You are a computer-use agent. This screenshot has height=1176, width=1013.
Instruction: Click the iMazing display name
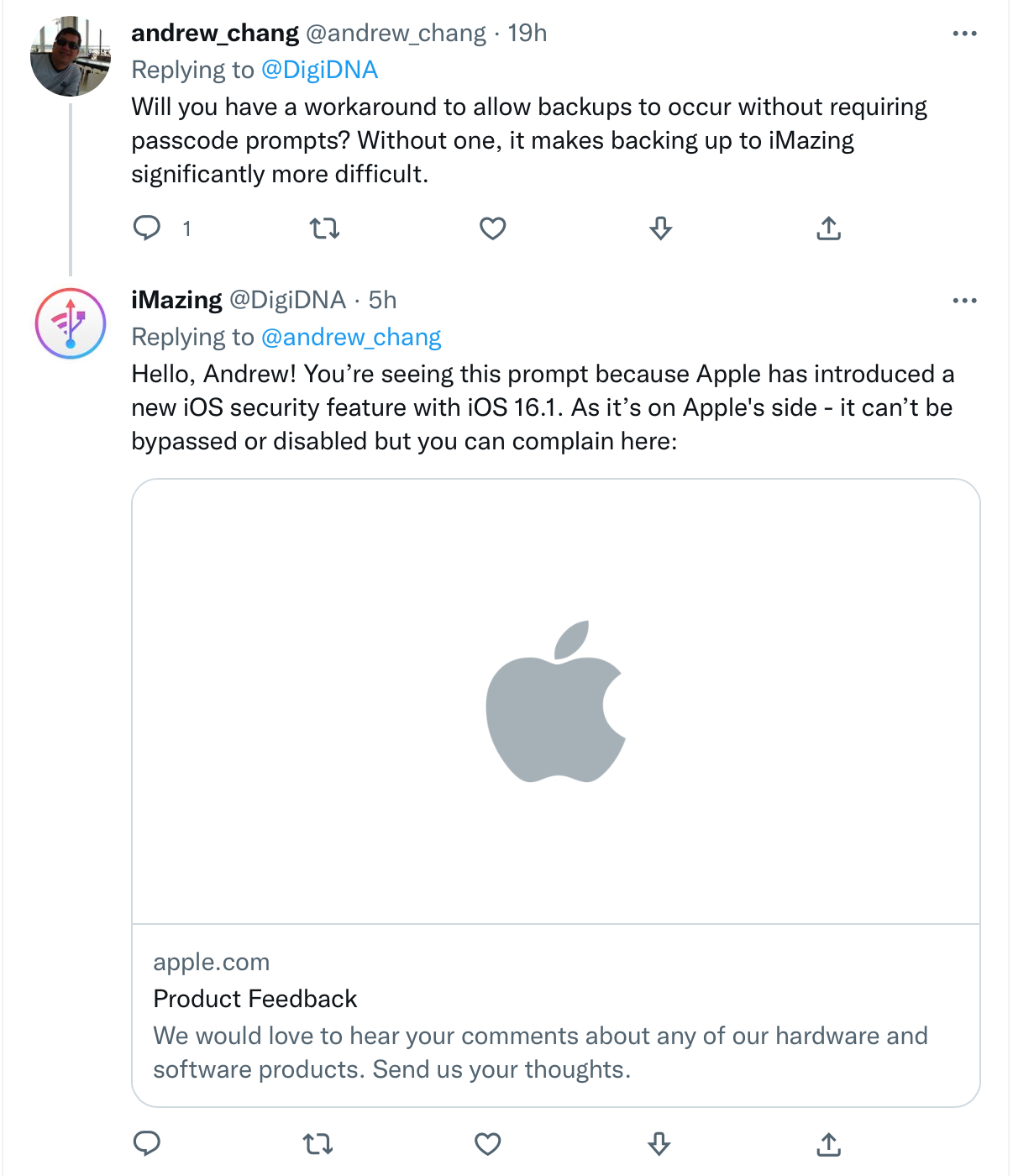pyautogui.click(x=176, y=300)
